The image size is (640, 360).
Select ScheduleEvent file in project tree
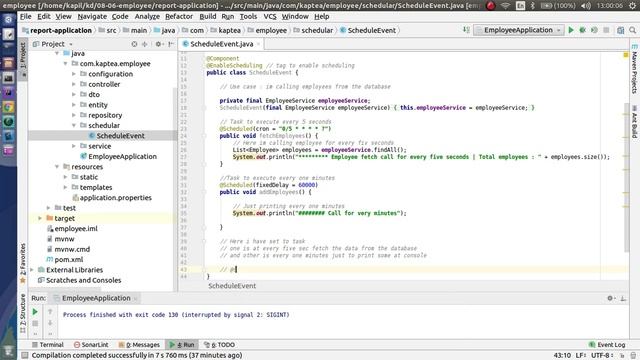[x=120, y=136]
